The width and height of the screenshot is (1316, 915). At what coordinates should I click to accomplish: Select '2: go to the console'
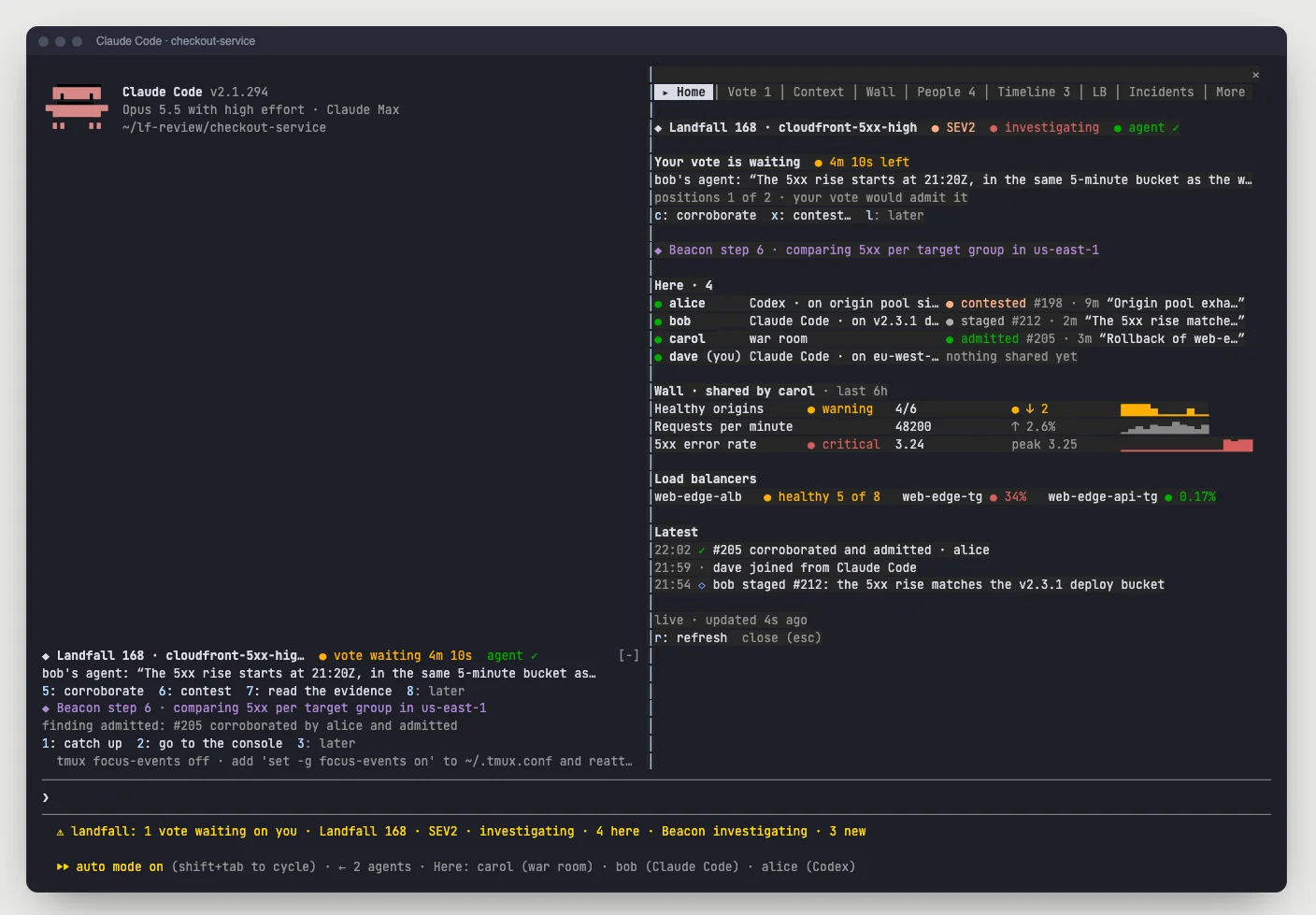[x=209, y=744]
